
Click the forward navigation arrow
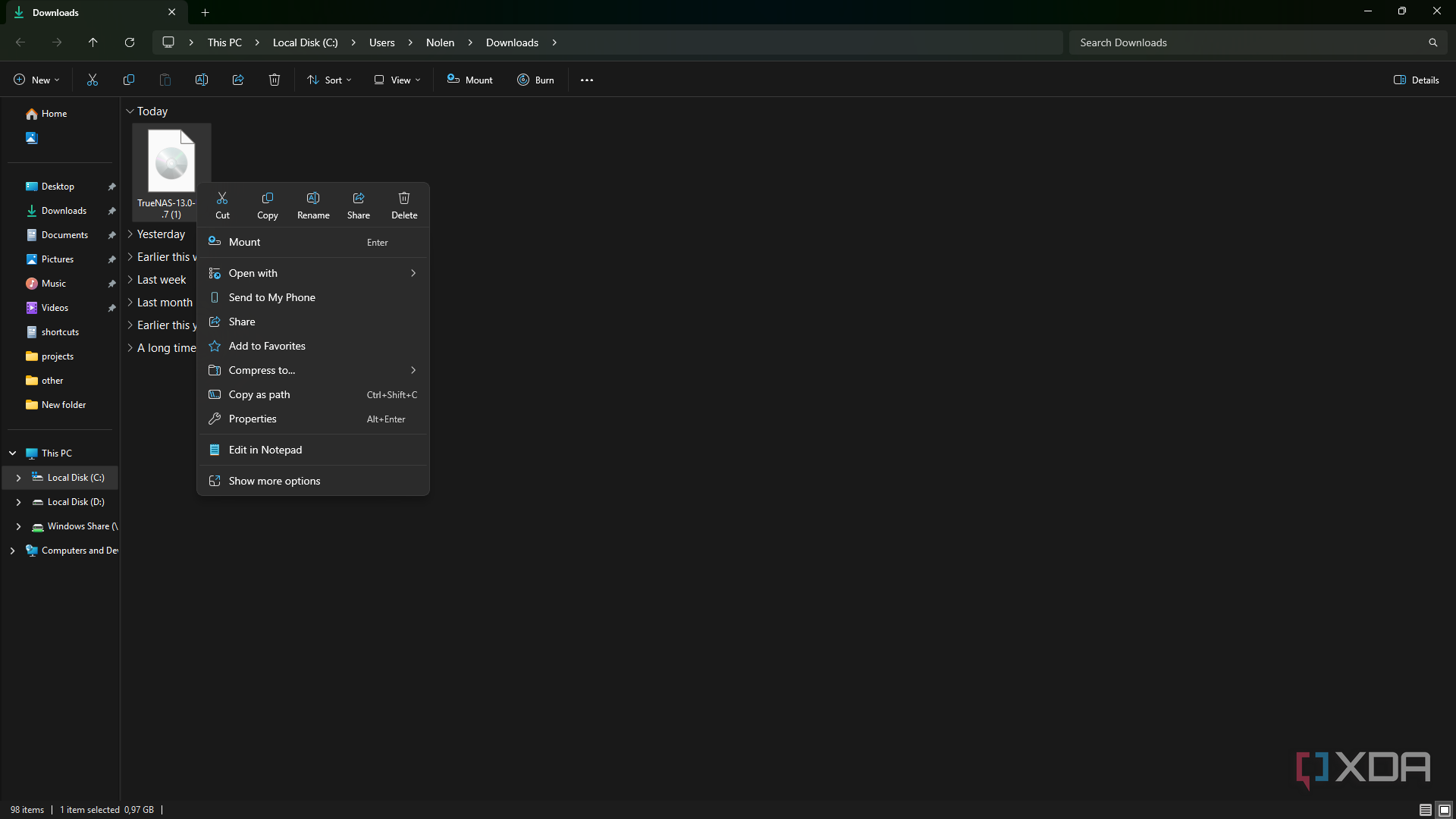(x=57, y=42)
